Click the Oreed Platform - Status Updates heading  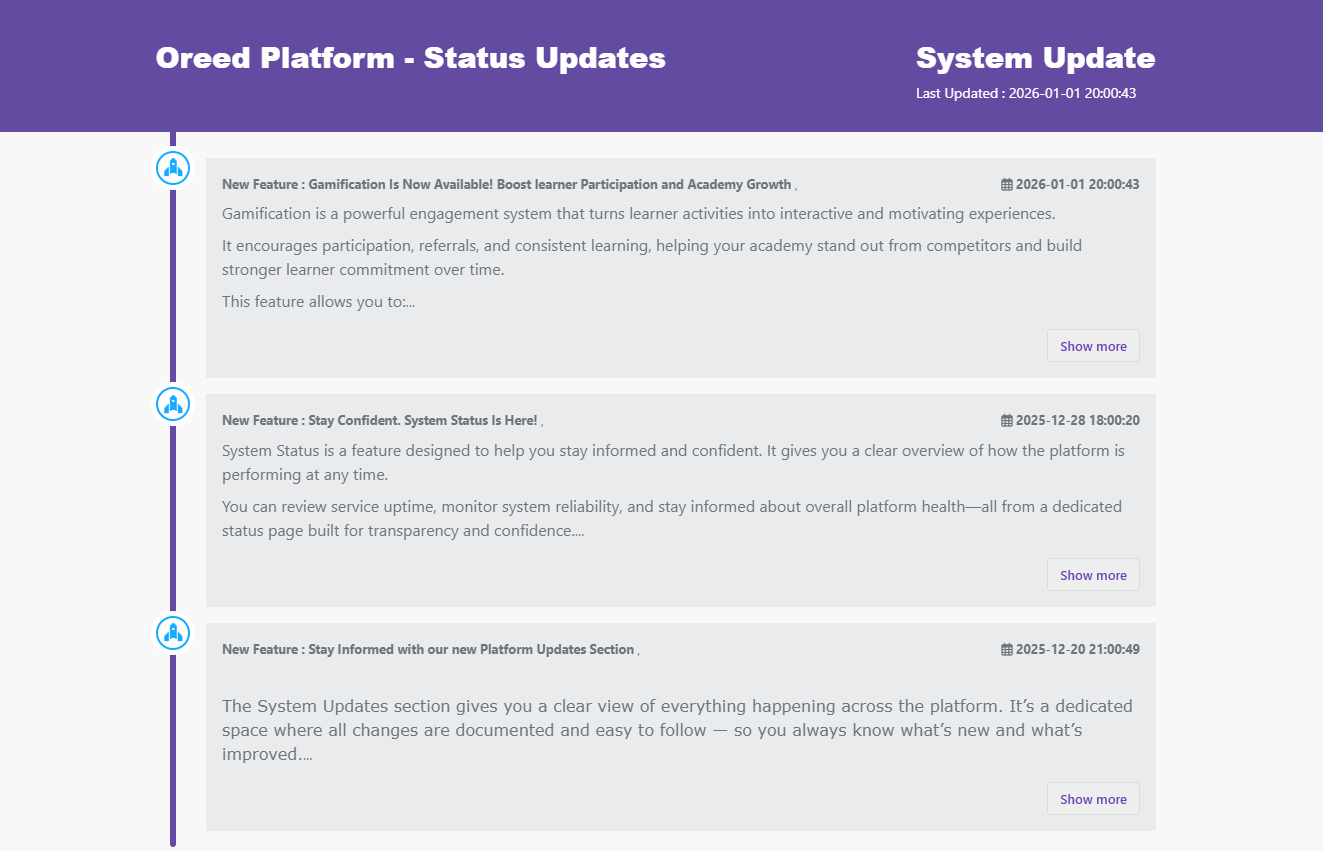[x=410, y=58]
